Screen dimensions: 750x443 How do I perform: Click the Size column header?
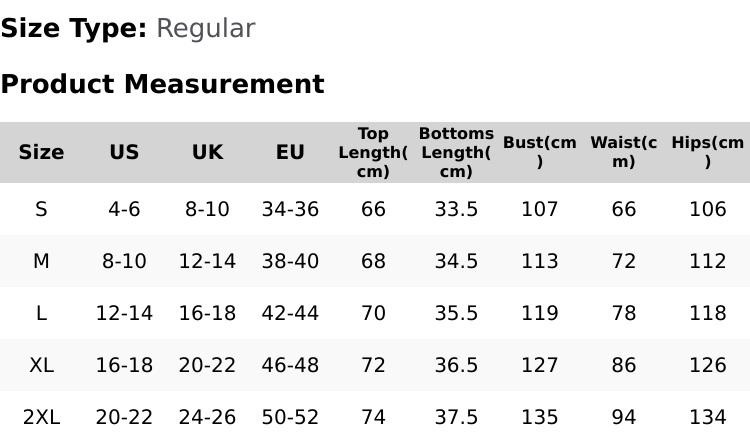point(41,152)
